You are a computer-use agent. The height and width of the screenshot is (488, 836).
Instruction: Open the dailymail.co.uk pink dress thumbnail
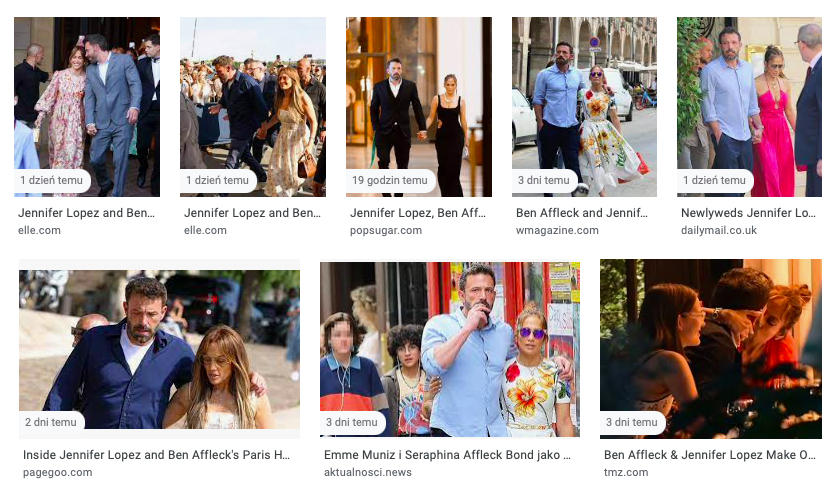point(749,107)
